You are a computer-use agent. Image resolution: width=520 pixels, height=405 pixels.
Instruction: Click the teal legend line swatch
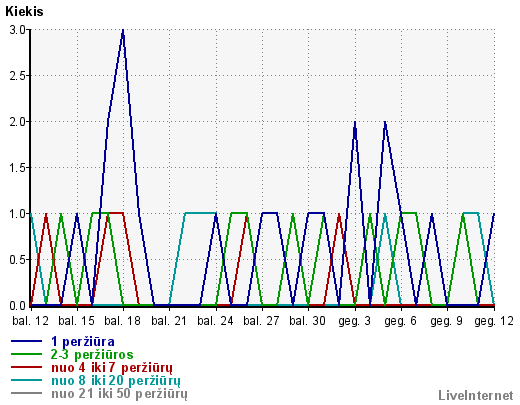(27, 380)
